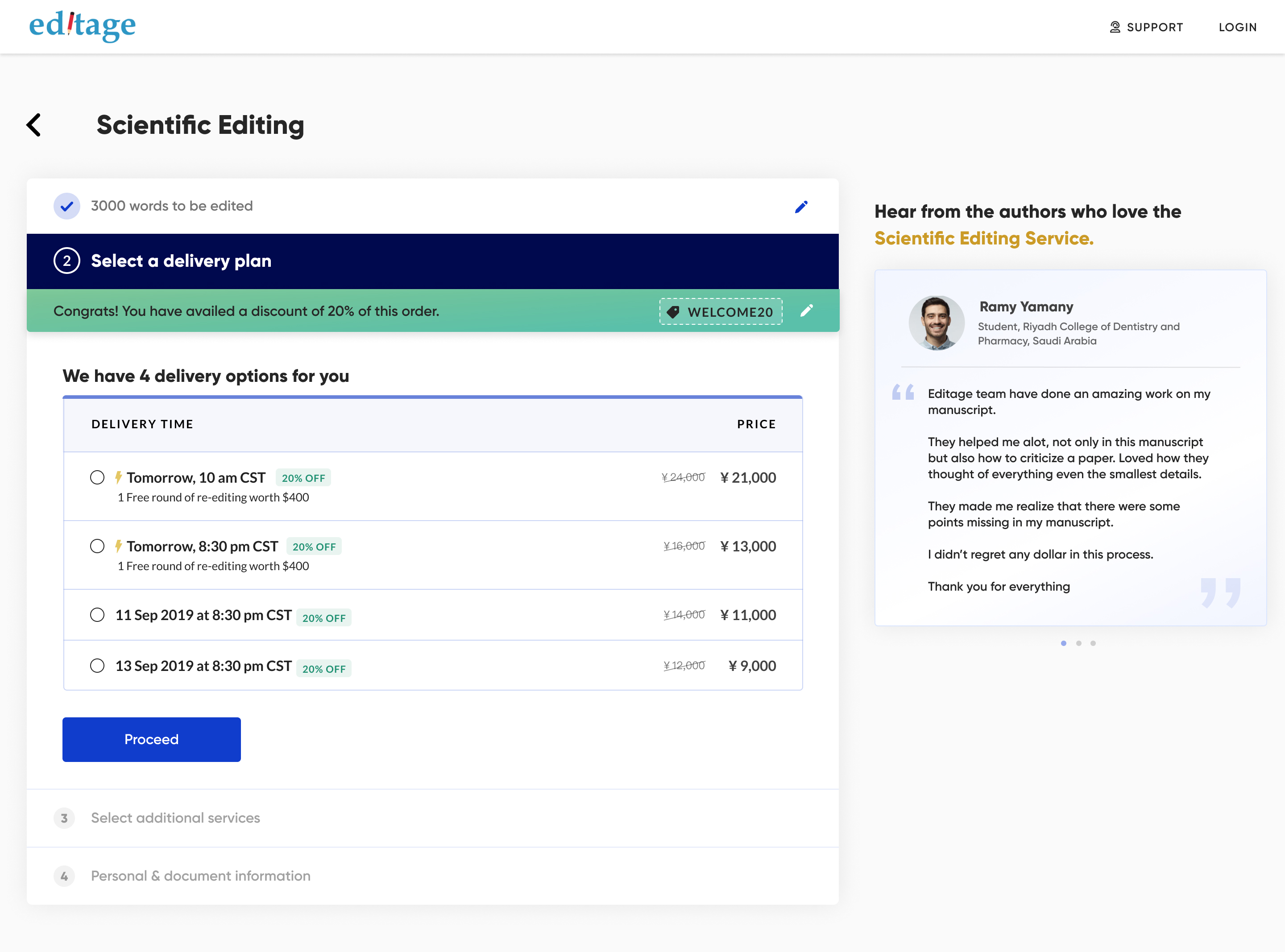Open the Support menu item
This screenshot has height=952, width=1285.
click(1146, 27)
